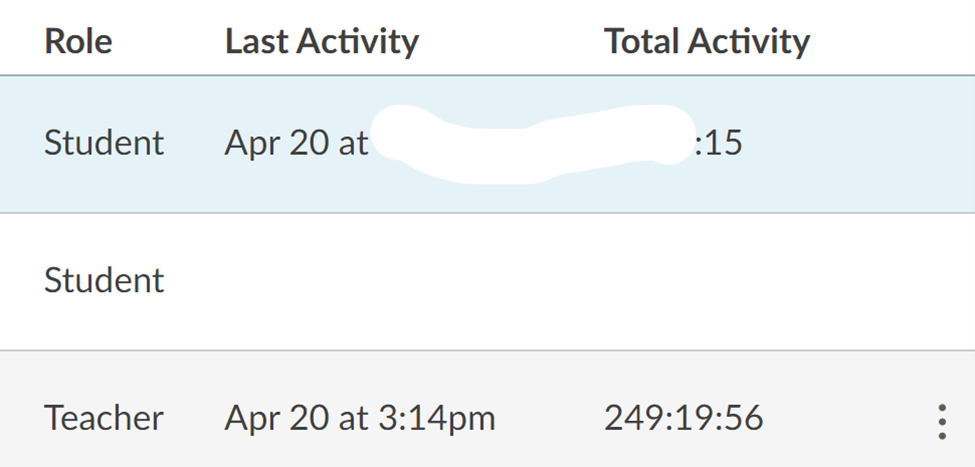Click the Teacher role label
975x467 pixels.
[x=104, y=418]
